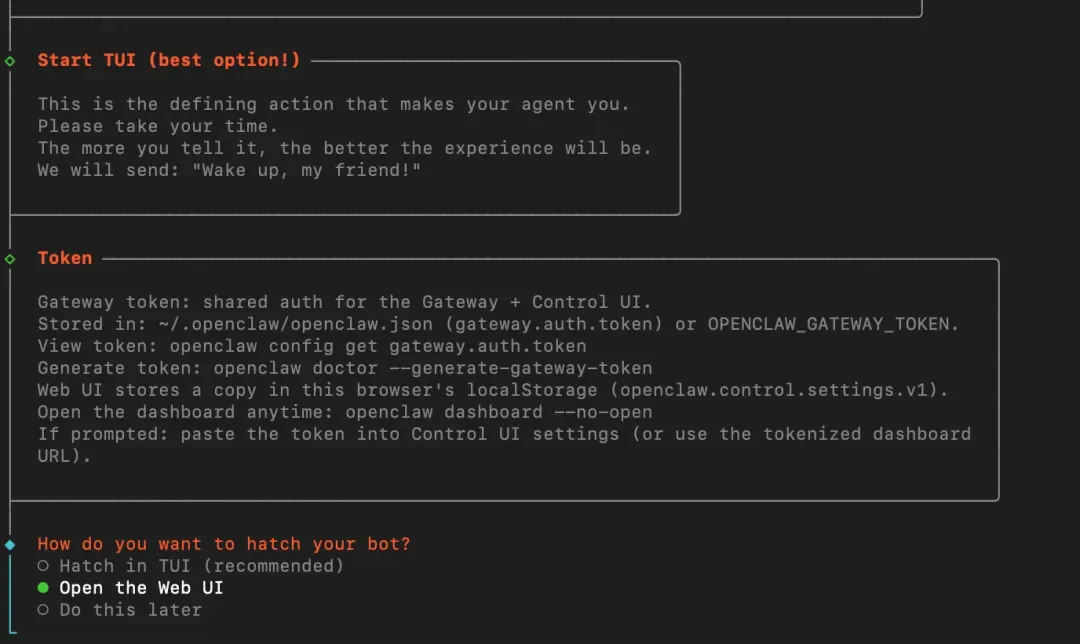The image size is (1080, 644).
Task: Click the "openclaw dashboard --no-open" command
Action: coord(499,412)
